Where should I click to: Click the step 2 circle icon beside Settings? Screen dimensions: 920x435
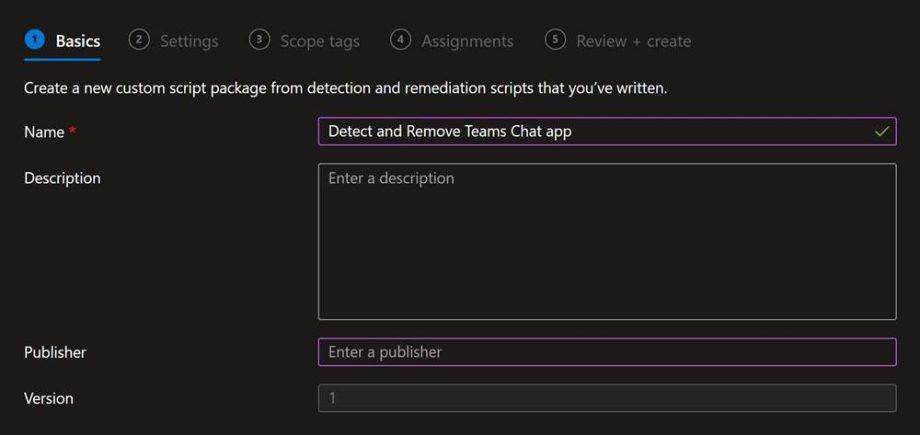click(x=139, y=40)
